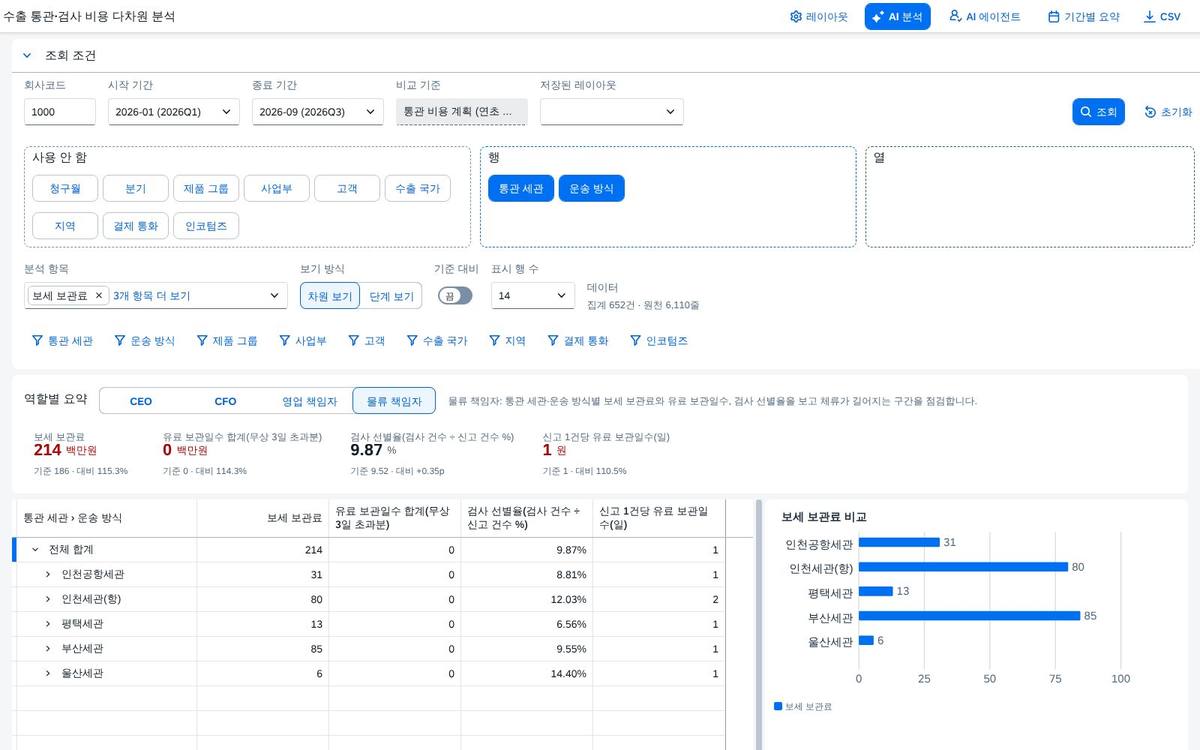Image resolution: width=1200 pixels, height=750 pixels.
Task: Open 기간별 요약 calendar button
Action: pyautogui.click(x=1083, y=17)
